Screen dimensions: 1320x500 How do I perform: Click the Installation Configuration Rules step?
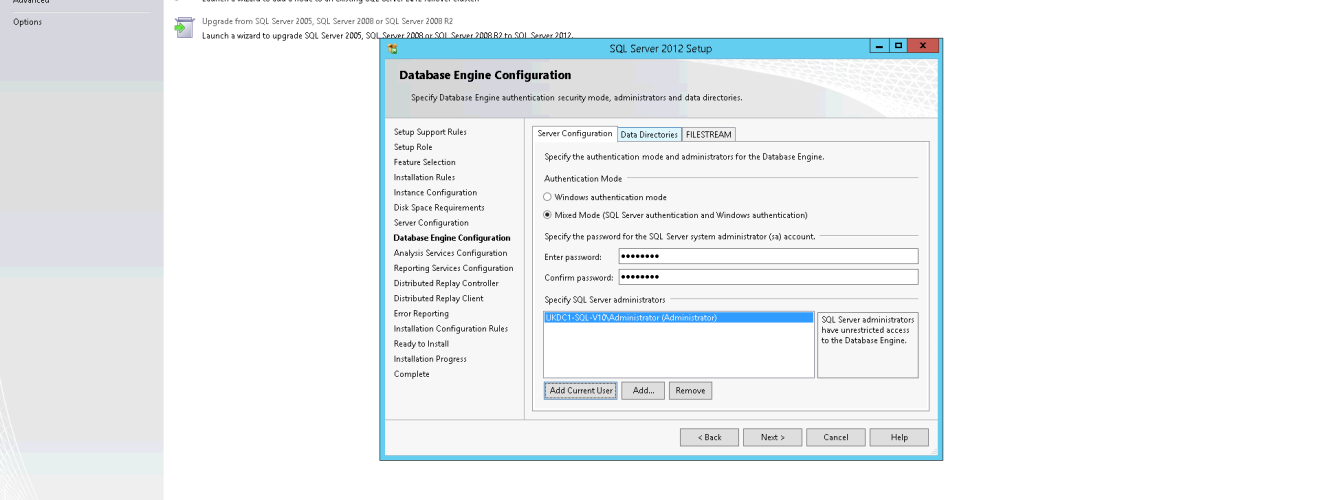click(450, 329)
